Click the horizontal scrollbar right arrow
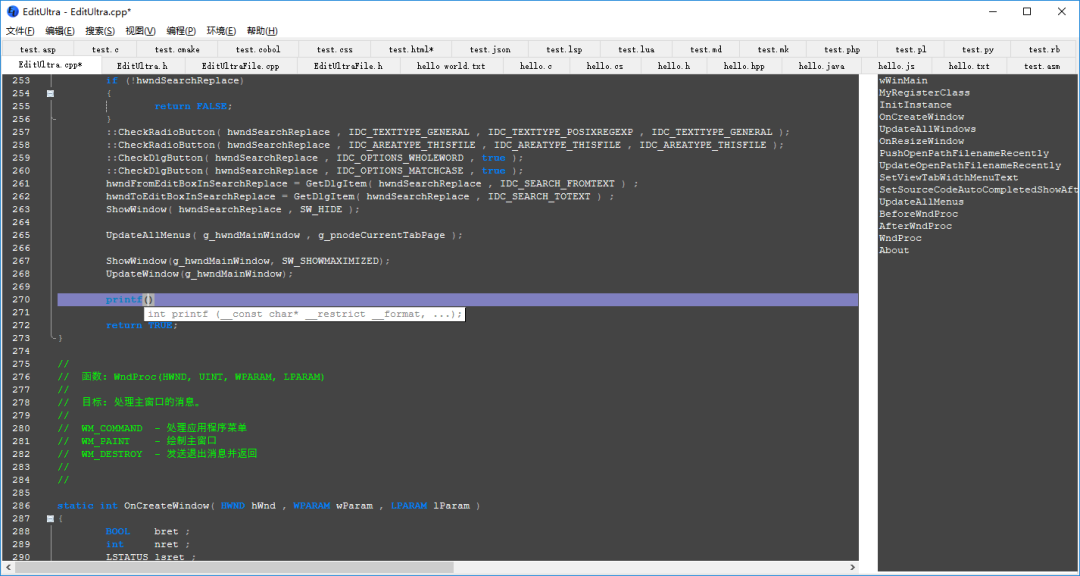The height and width of the screenshot is (576, 1080). click(x=853, y=568)
